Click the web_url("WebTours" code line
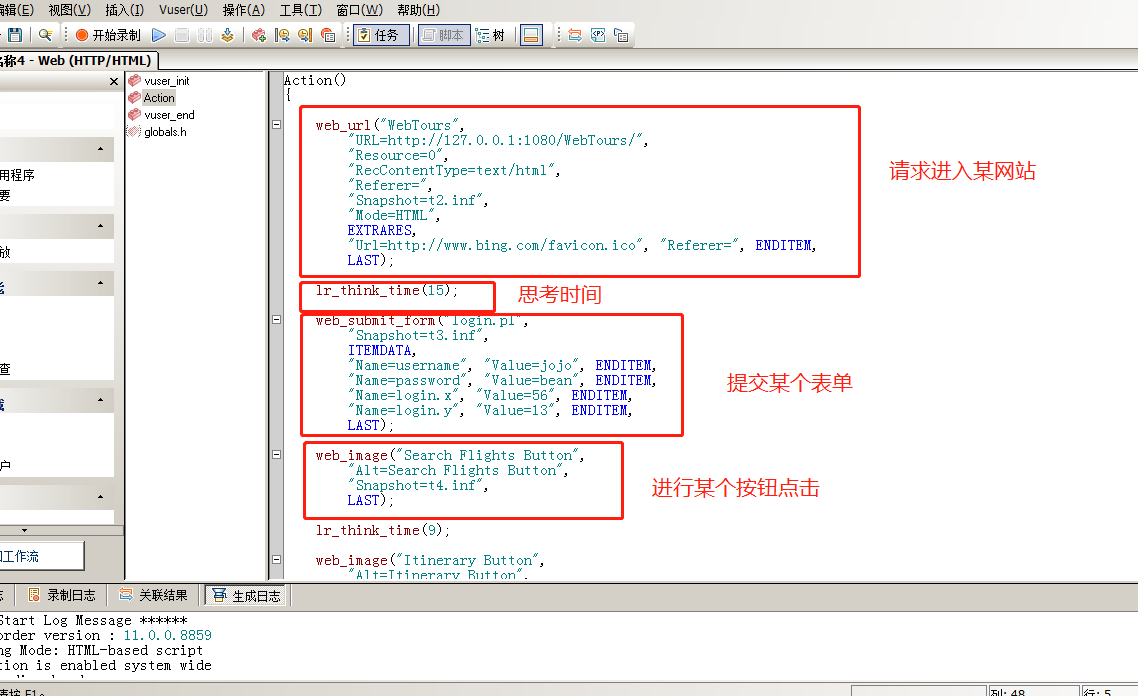The height and width of the screenshot is (696, 1138). coord(390,126)
